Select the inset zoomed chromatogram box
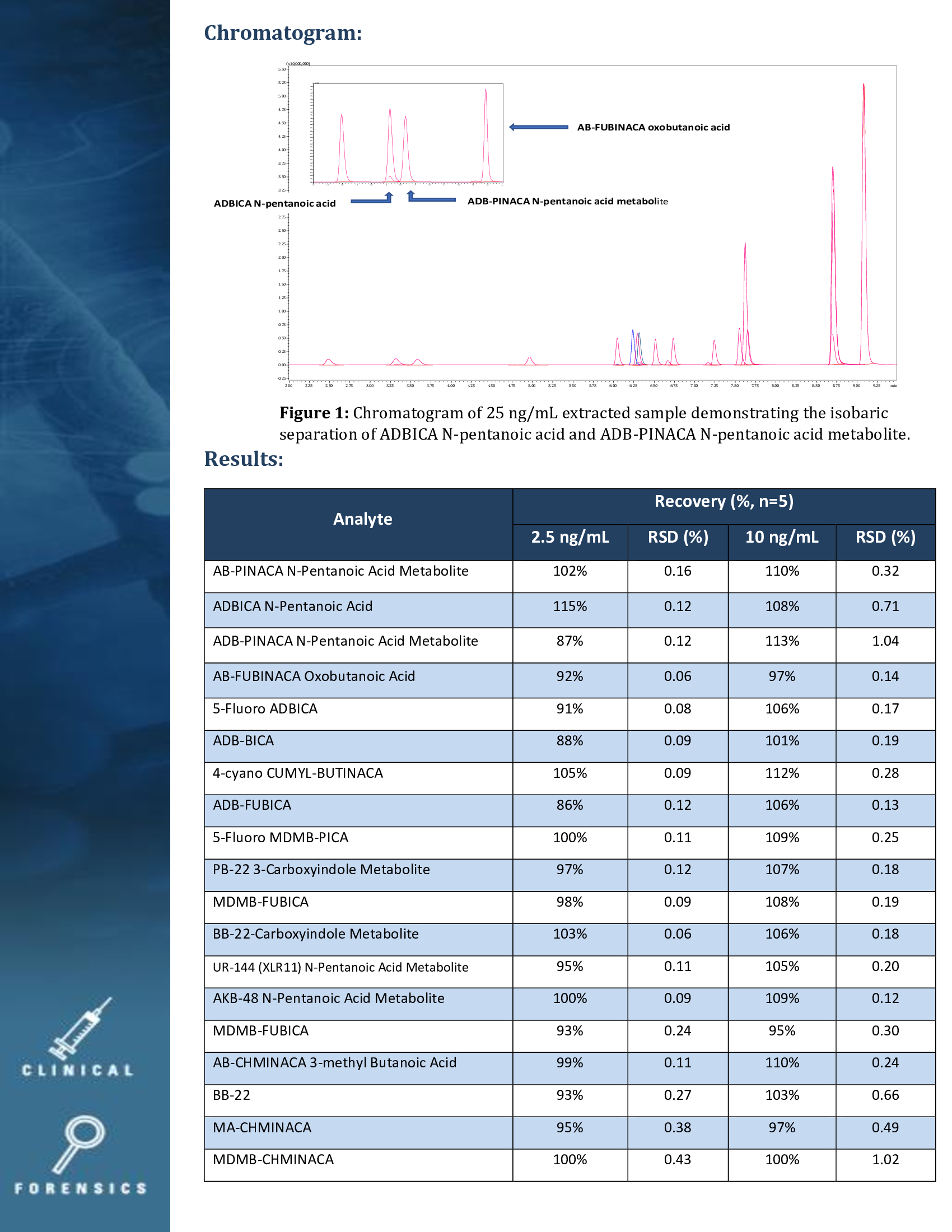Image resolution: width=952 pixels, height=1232 pixels. click(407, 134)
